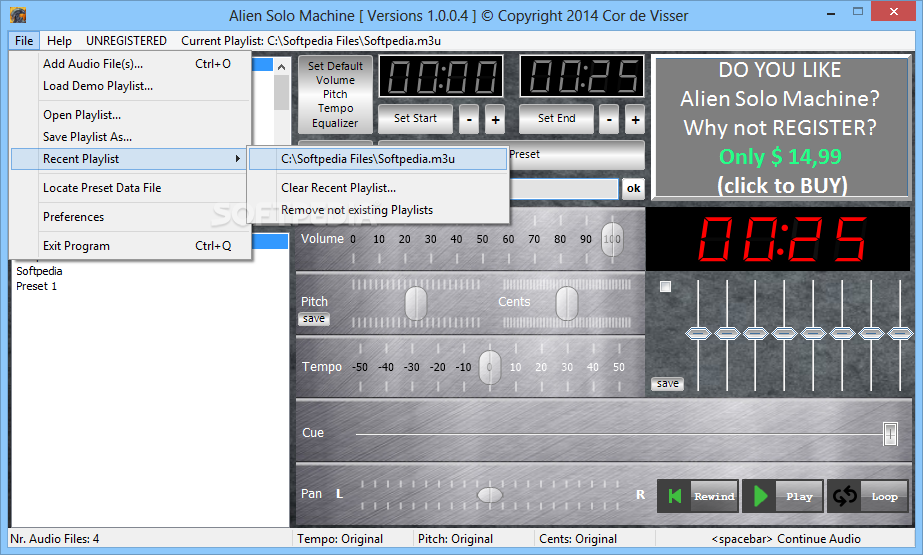Select Save Playlist As... entry
Image resolution: width=923 pixels, height=555 pixels.
pos(131,137)
